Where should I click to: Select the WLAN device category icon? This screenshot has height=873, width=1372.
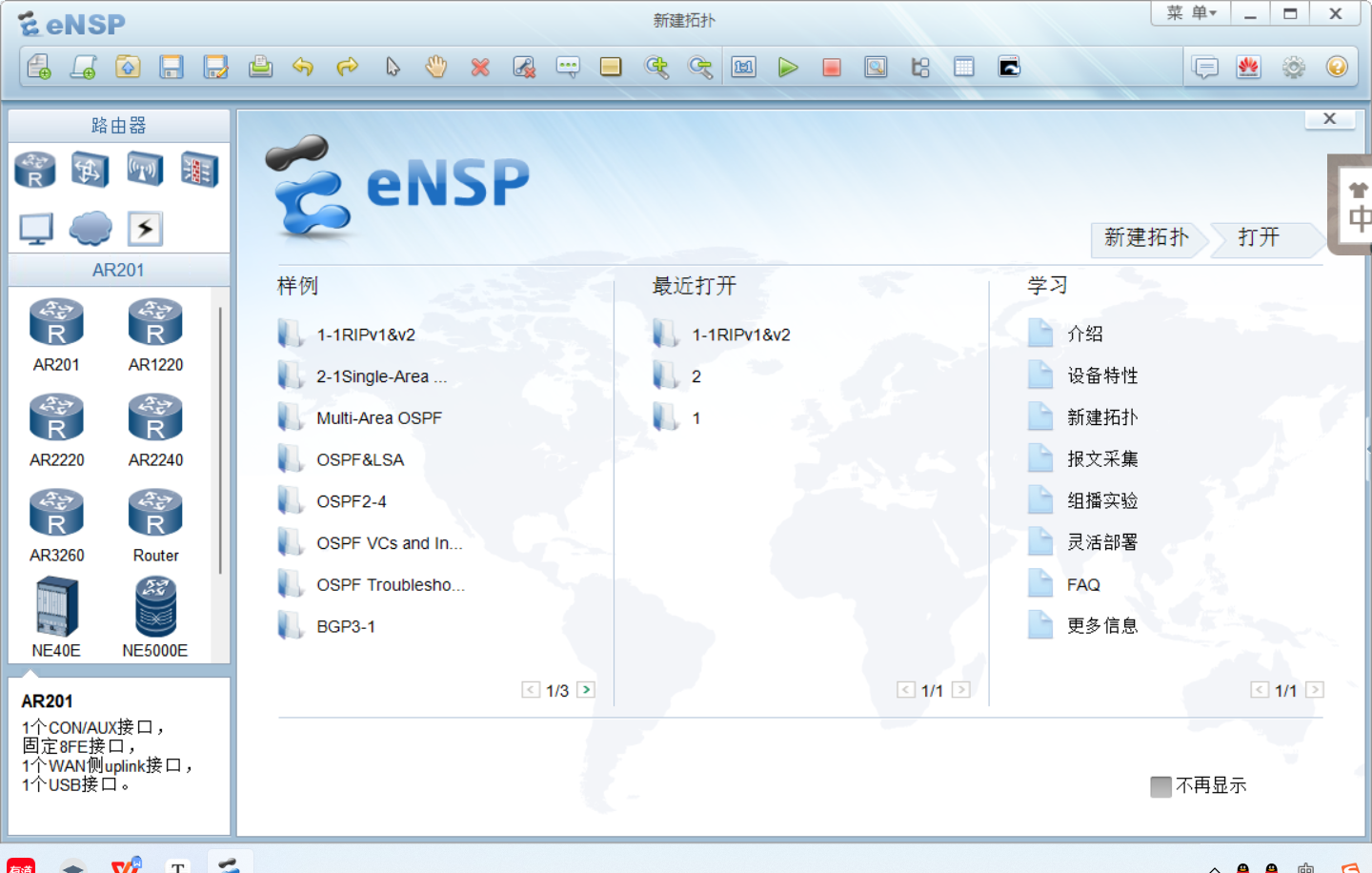(x=145, y=170)
